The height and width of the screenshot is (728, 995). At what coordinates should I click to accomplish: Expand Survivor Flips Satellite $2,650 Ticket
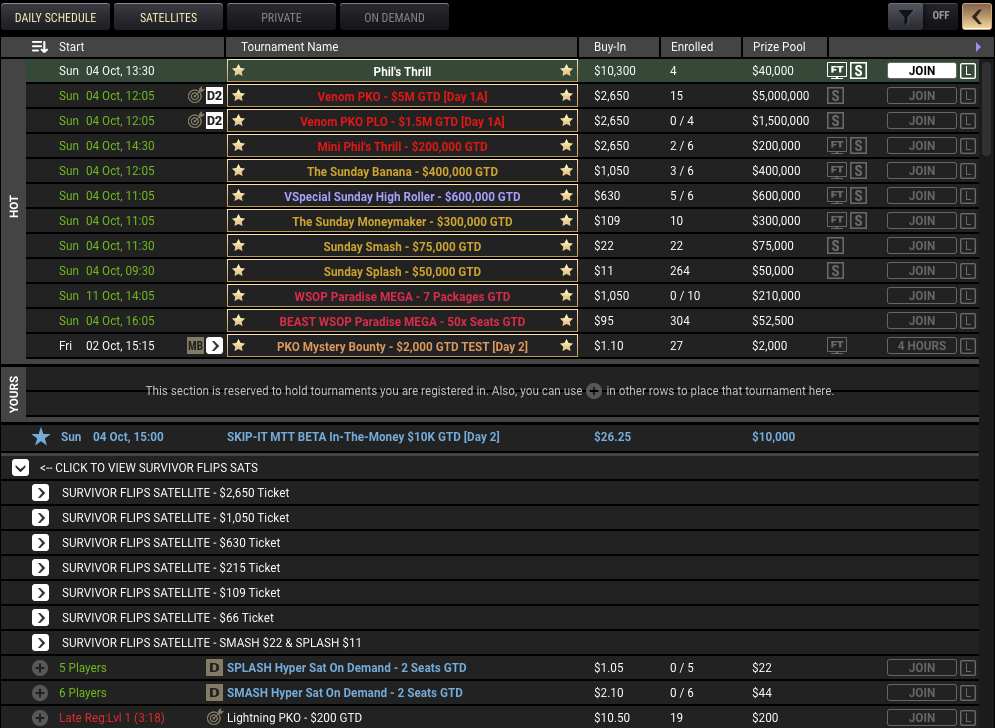tap(41, 493)
